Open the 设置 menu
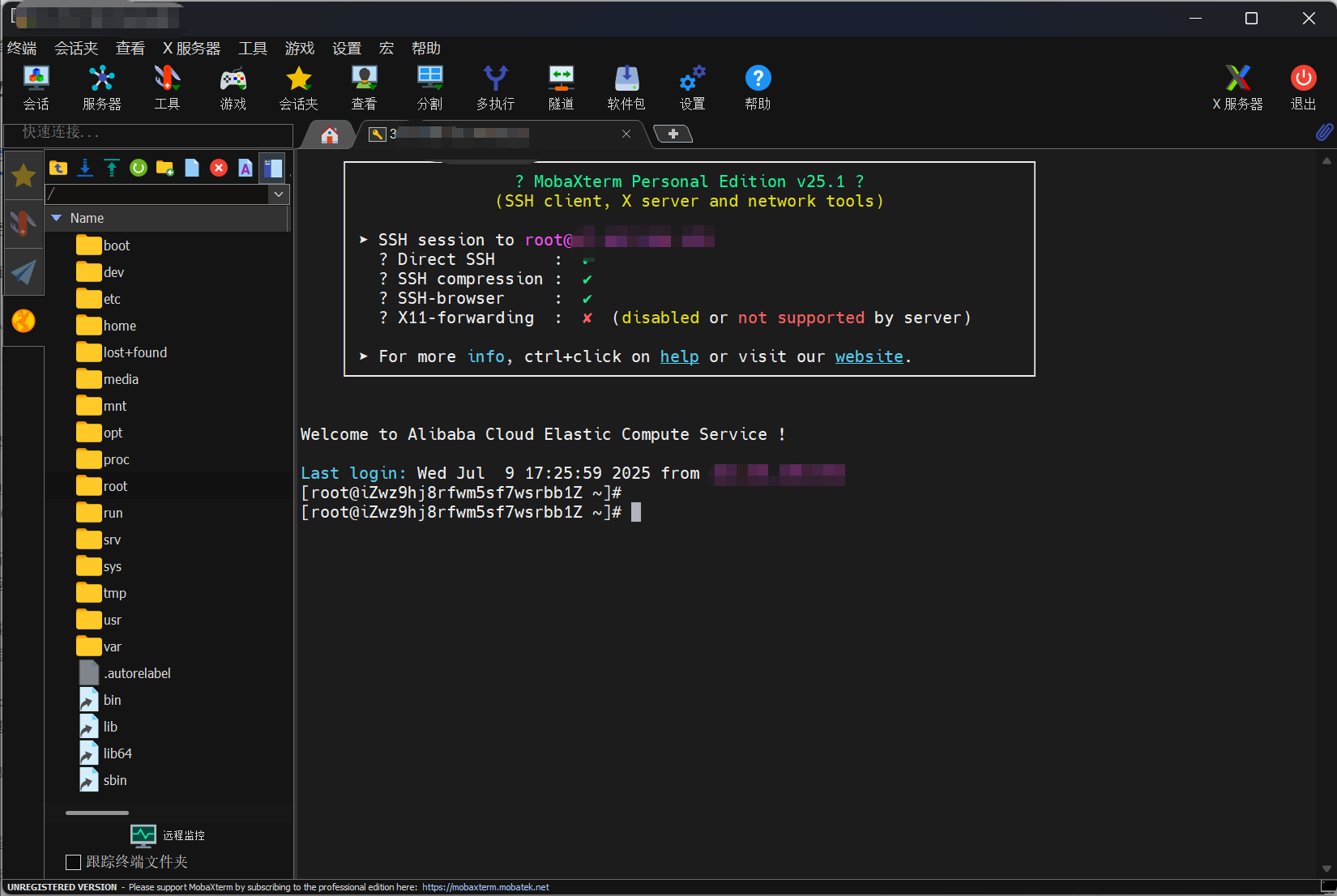Screen dimensions: 1337x896 347,48
